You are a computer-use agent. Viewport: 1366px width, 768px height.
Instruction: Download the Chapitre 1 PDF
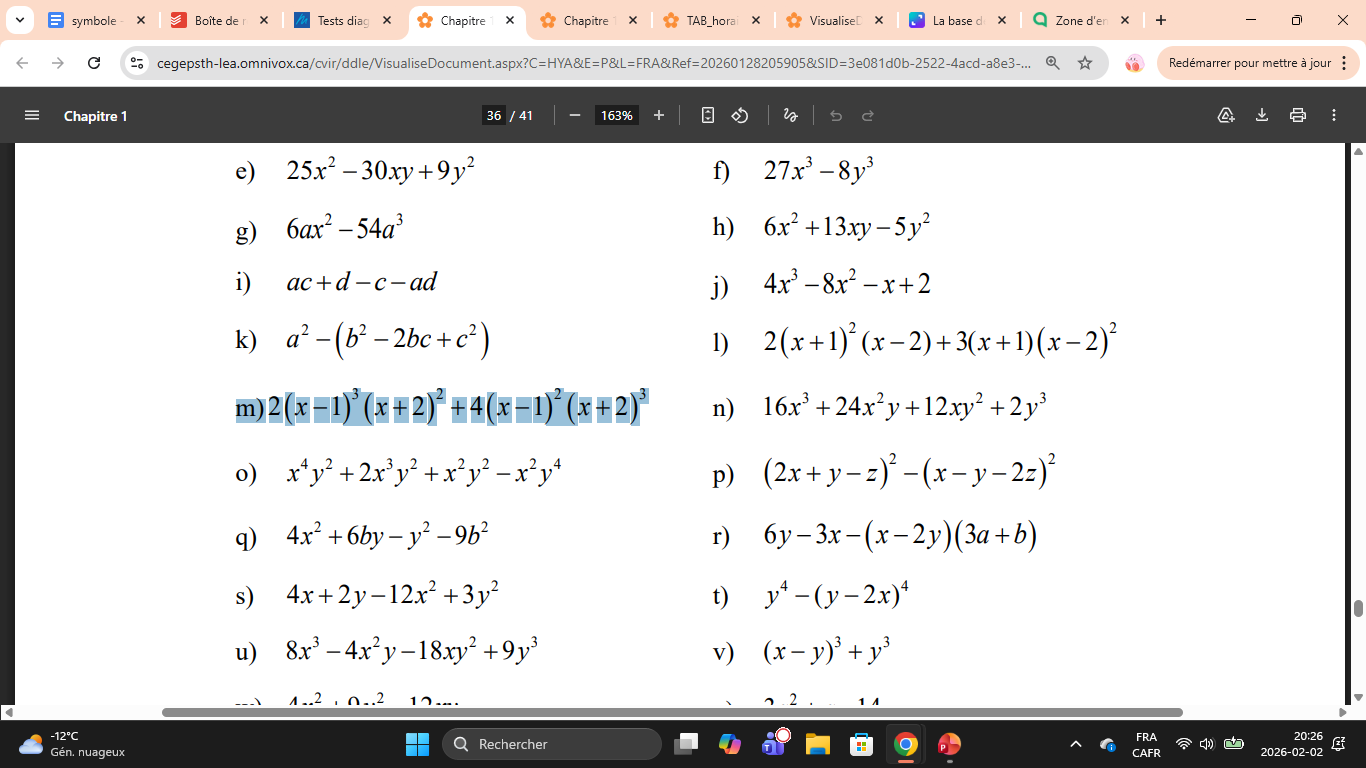pyautogui.click(x=1262, y=115)
